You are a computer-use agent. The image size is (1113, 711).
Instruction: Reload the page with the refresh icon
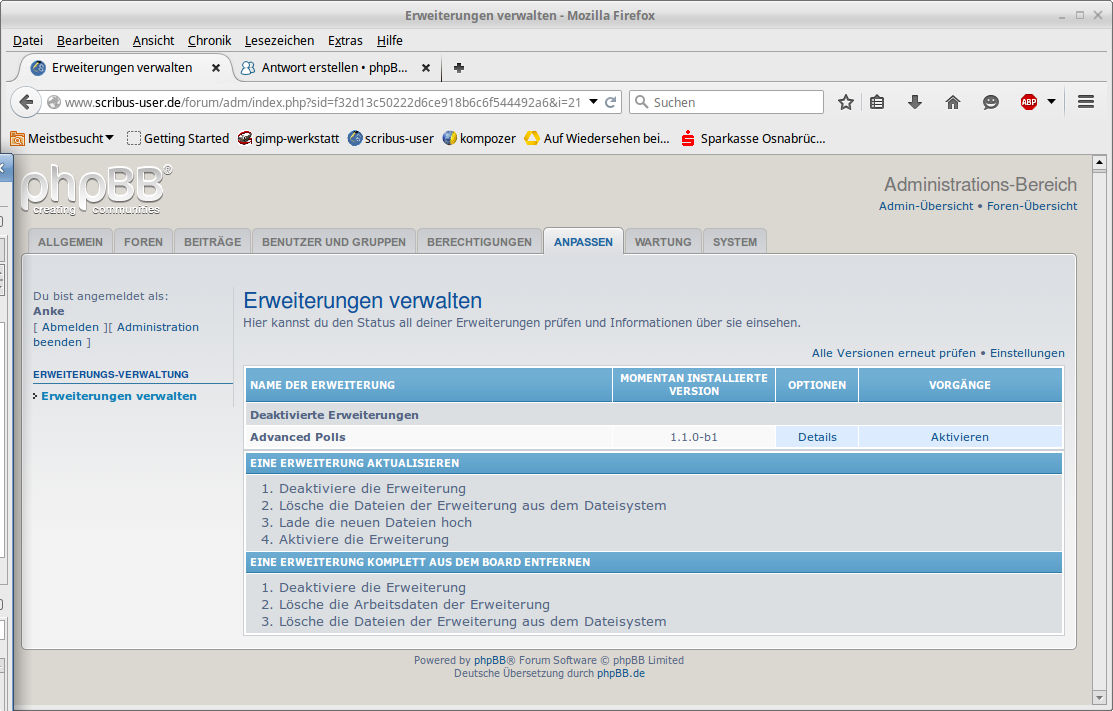pyautogui.click(x=610, y=102)
